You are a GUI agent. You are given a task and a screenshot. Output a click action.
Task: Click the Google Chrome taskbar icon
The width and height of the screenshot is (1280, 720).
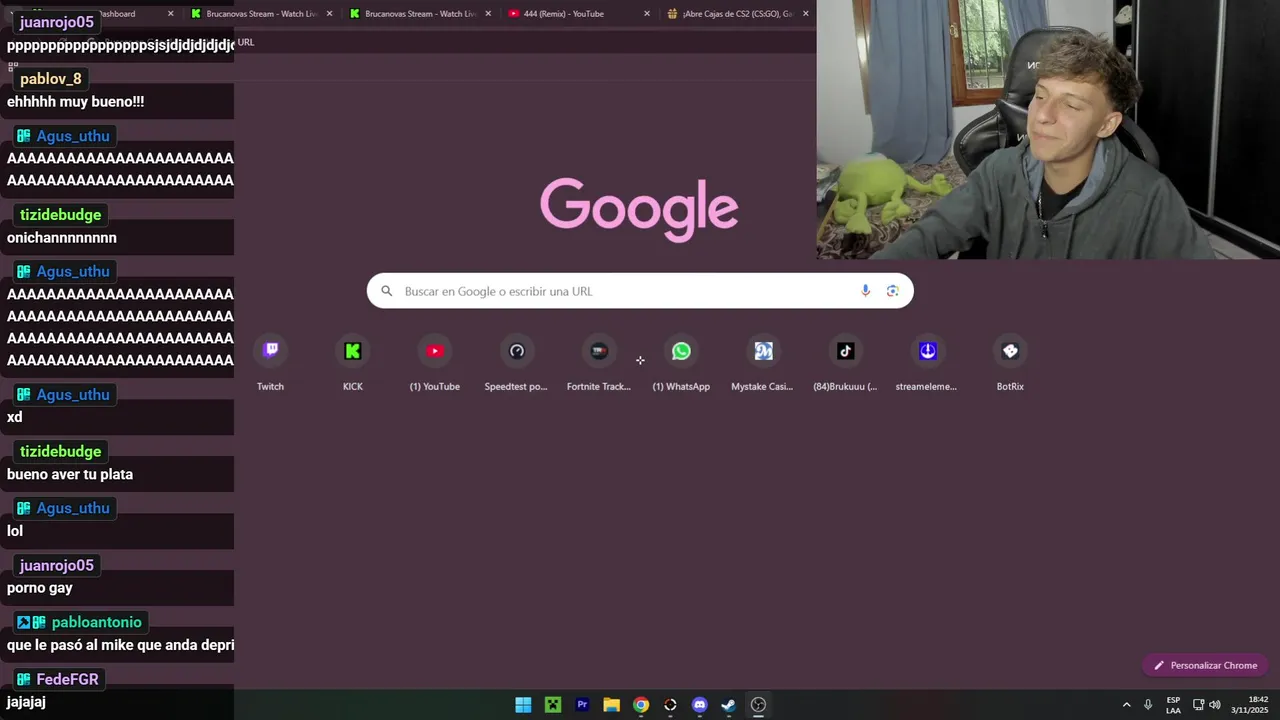(641, 705)
